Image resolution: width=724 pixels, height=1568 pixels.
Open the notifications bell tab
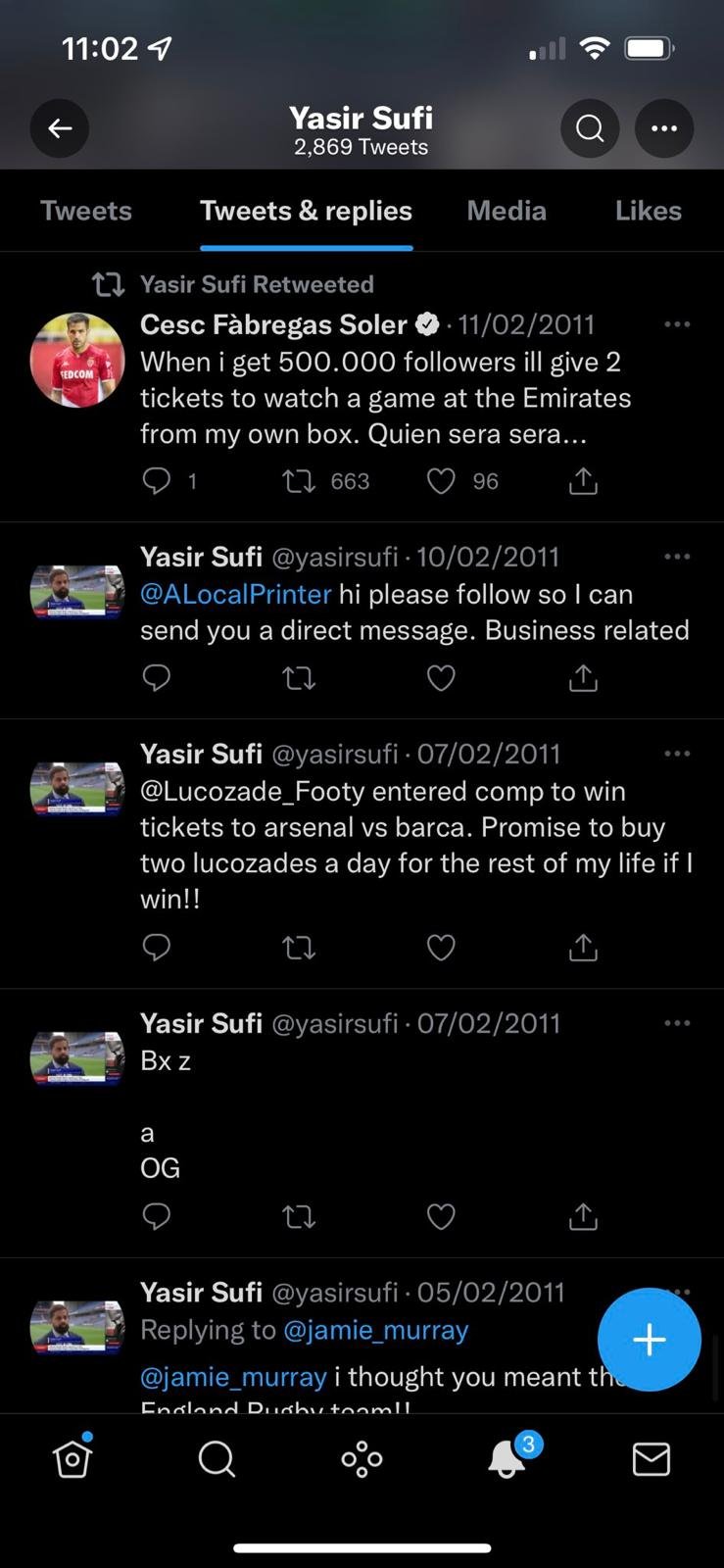507,1459
